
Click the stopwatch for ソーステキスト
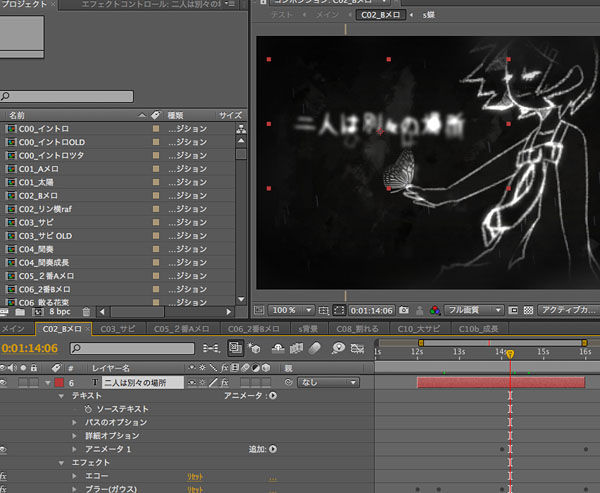click(88, 409)
